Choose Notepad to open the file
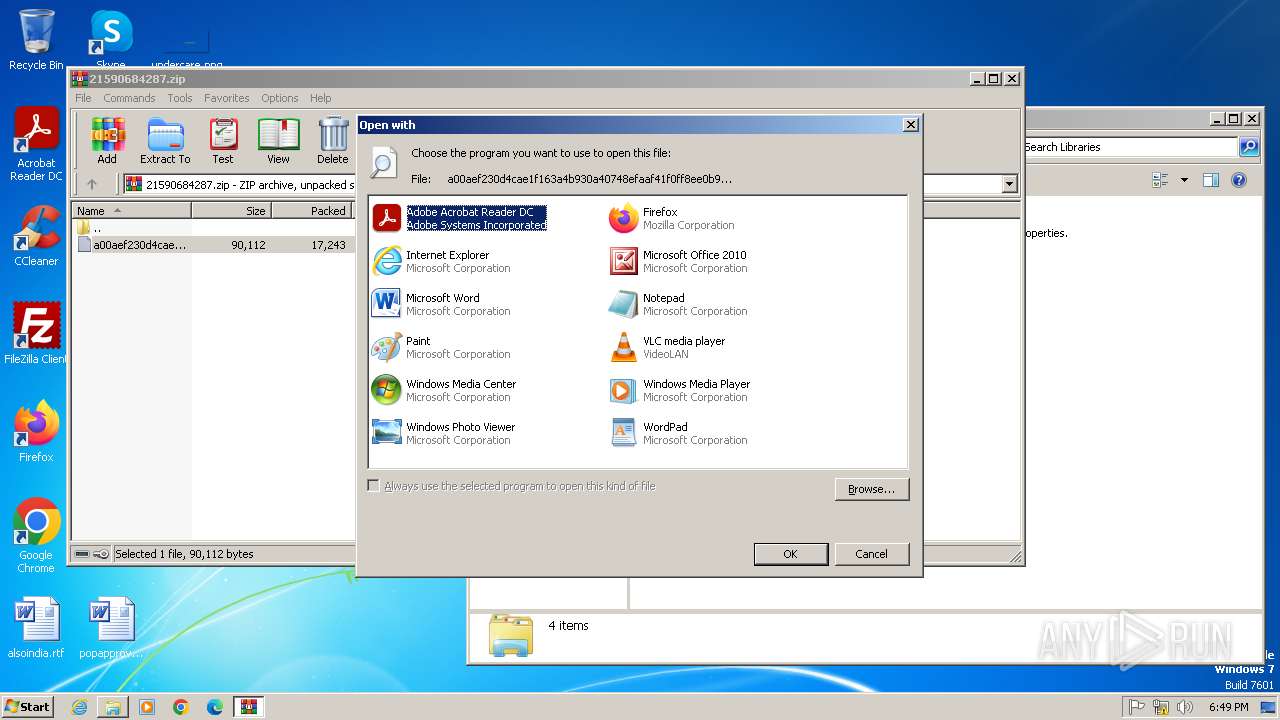 pos(678,304)
